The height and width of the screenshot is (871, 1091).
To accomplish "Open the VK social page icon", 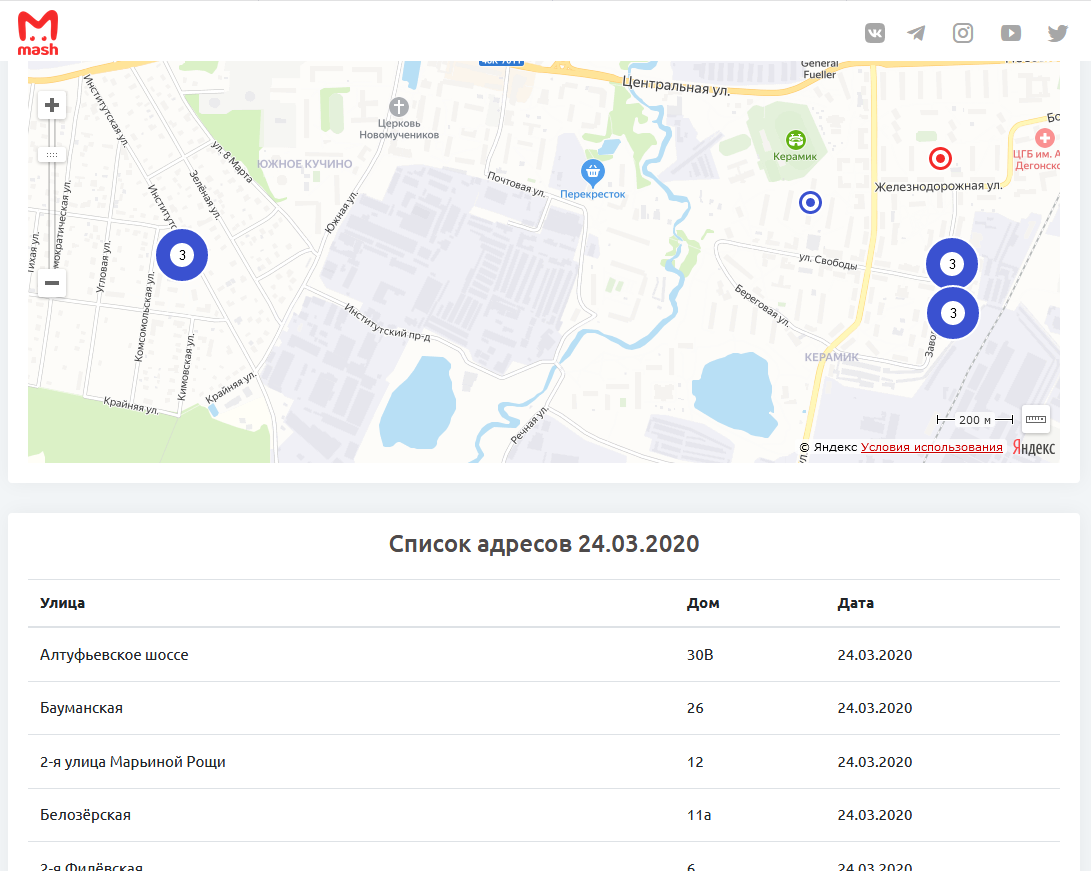I will point(875,33).
